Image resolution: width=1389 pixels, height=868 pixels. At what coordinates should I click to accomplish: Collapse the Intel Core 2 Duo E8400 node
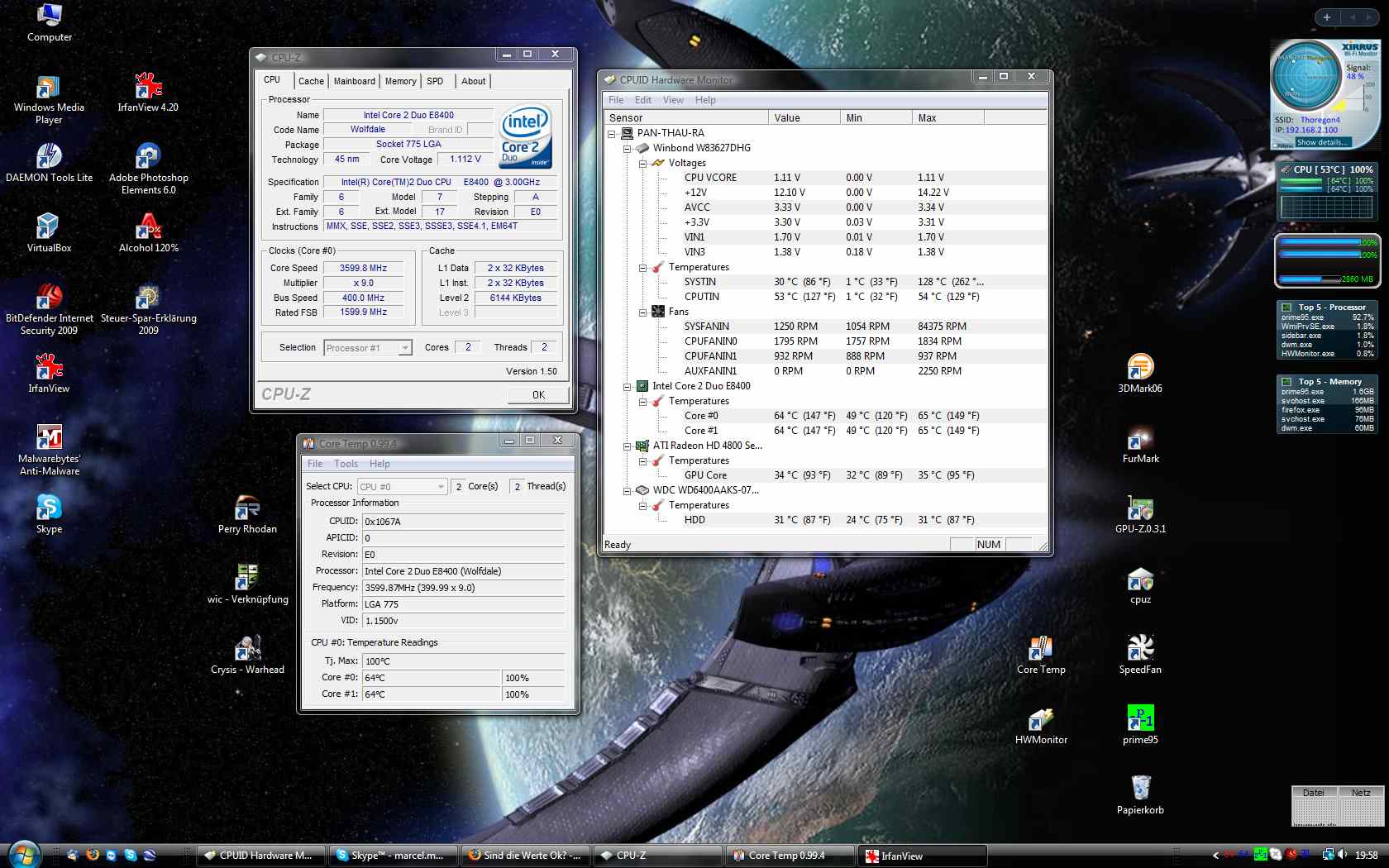[x=627, y=386]
